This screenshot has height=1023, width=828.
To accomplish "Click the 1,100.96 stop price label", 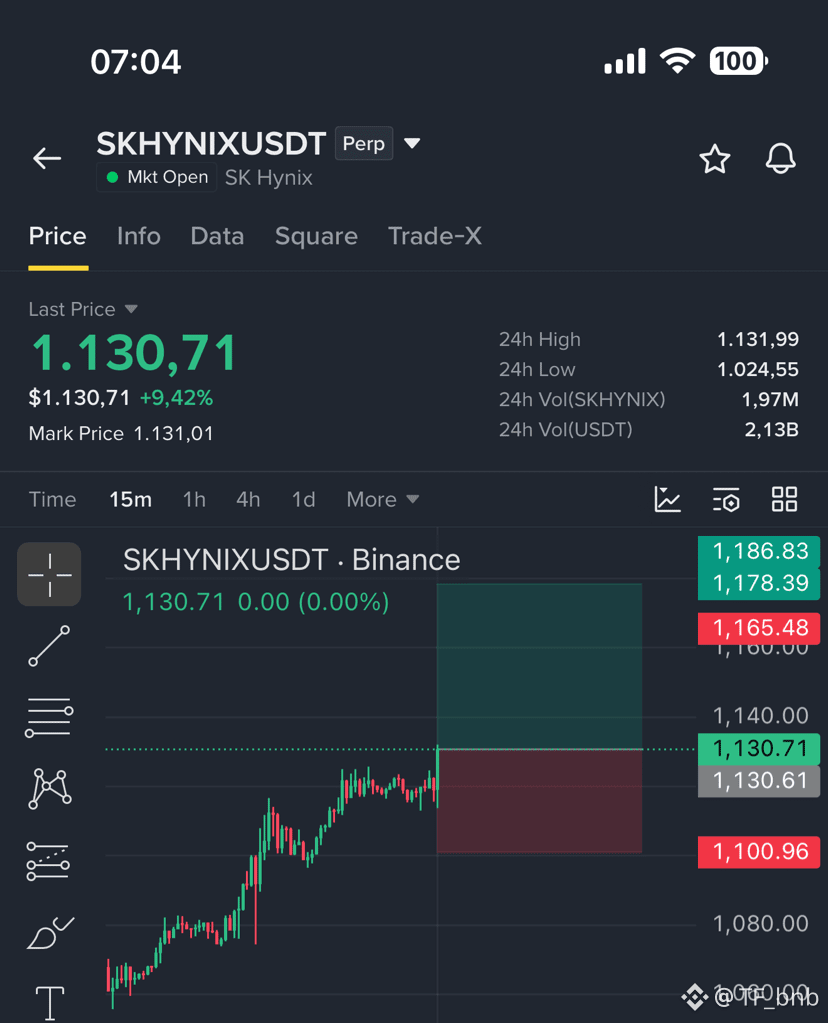I will (759, 851).
